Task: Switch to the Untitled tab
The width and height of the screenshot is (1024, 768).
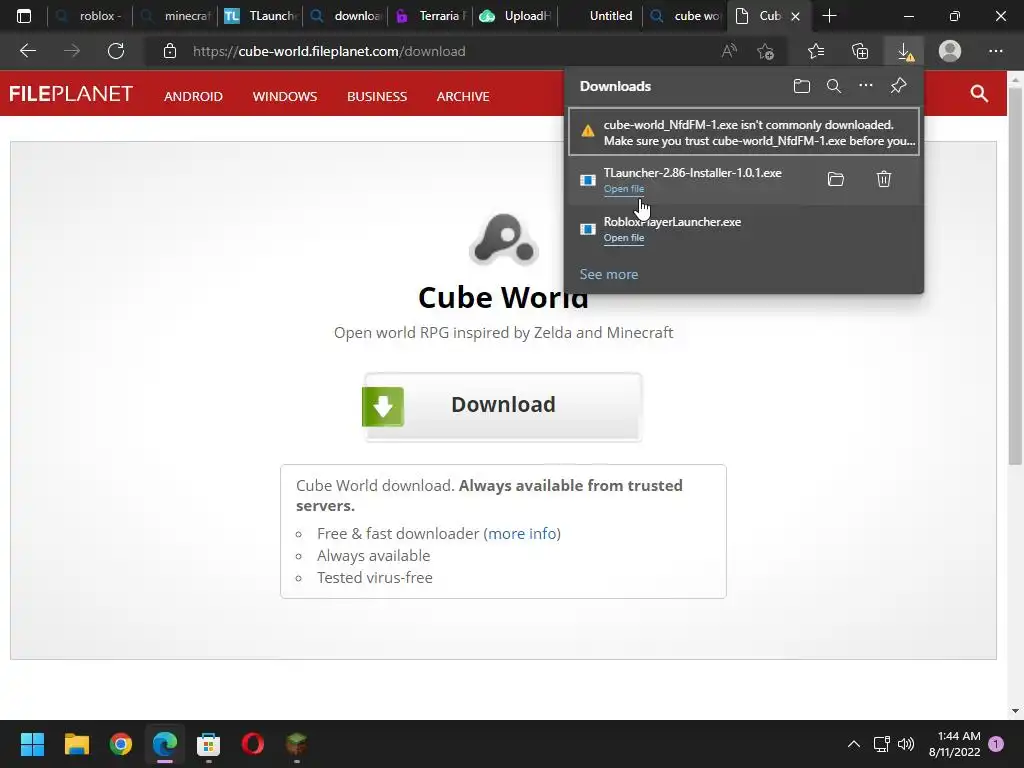Action: (600, 16)
